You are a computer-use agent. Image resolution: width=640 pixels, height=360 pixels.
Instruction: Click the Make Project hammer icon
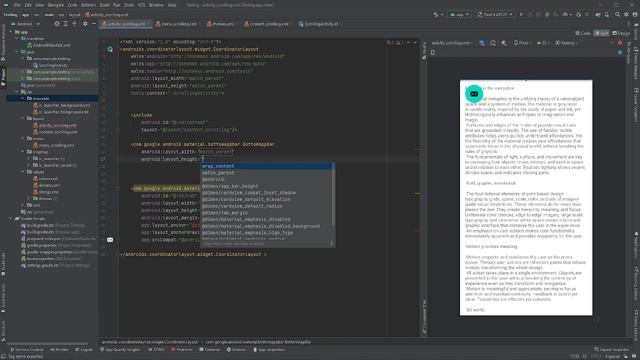pos(436,14)
